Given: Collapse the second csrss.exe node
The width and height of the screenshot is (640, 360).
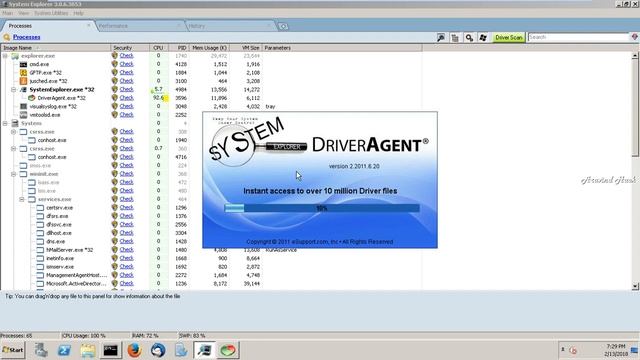Looking at the screenshot, I should pyautogui.click(x=13, y=149).
